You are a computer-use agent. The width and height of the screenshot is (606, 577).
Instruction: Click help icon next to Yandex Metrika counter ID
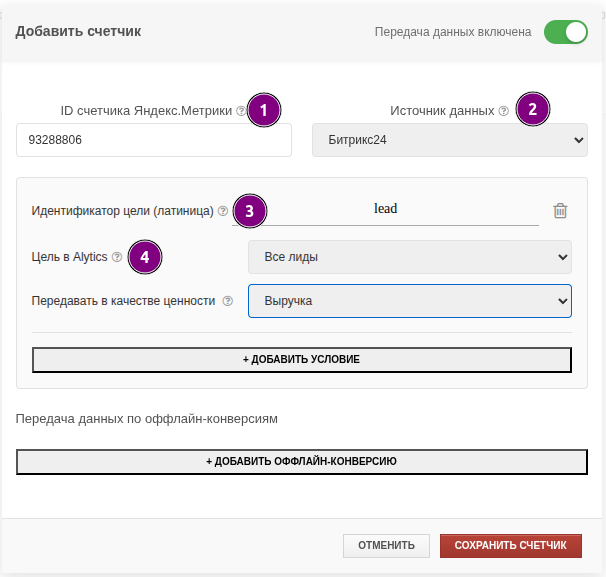[241, 111]
